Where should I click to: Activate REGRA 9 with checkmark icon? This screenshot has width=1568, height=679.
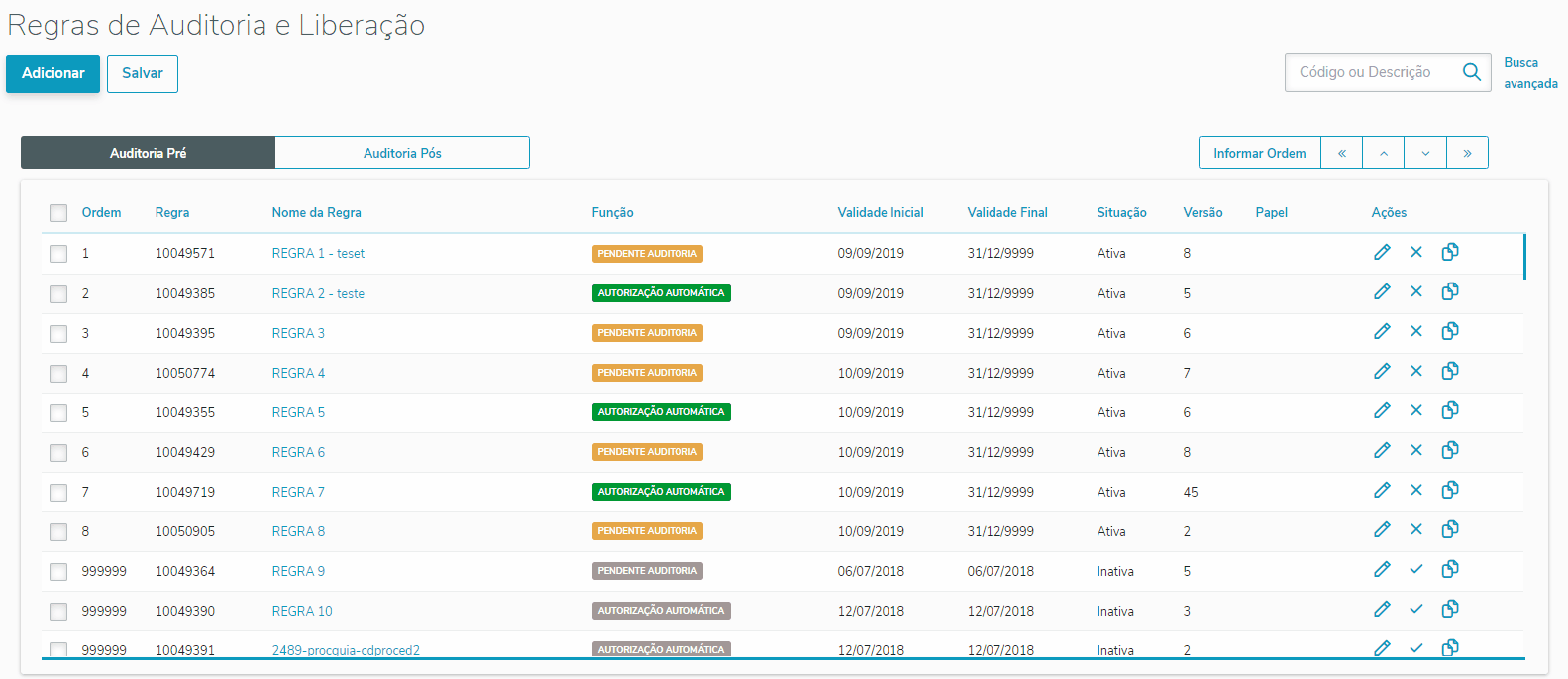(x=1416, y=569)
